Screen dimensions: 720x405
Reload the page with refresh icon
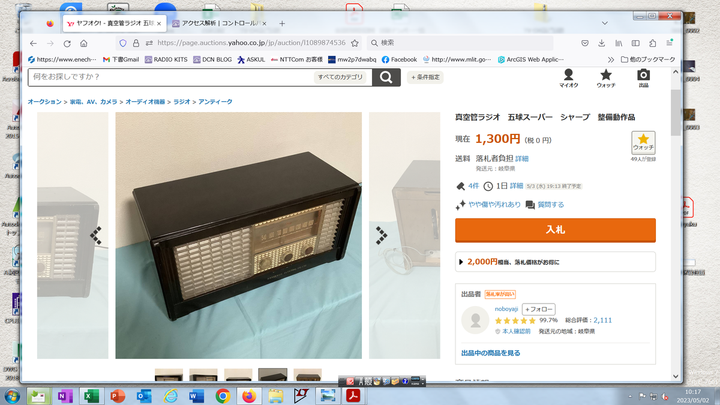(x=67, y=43)
